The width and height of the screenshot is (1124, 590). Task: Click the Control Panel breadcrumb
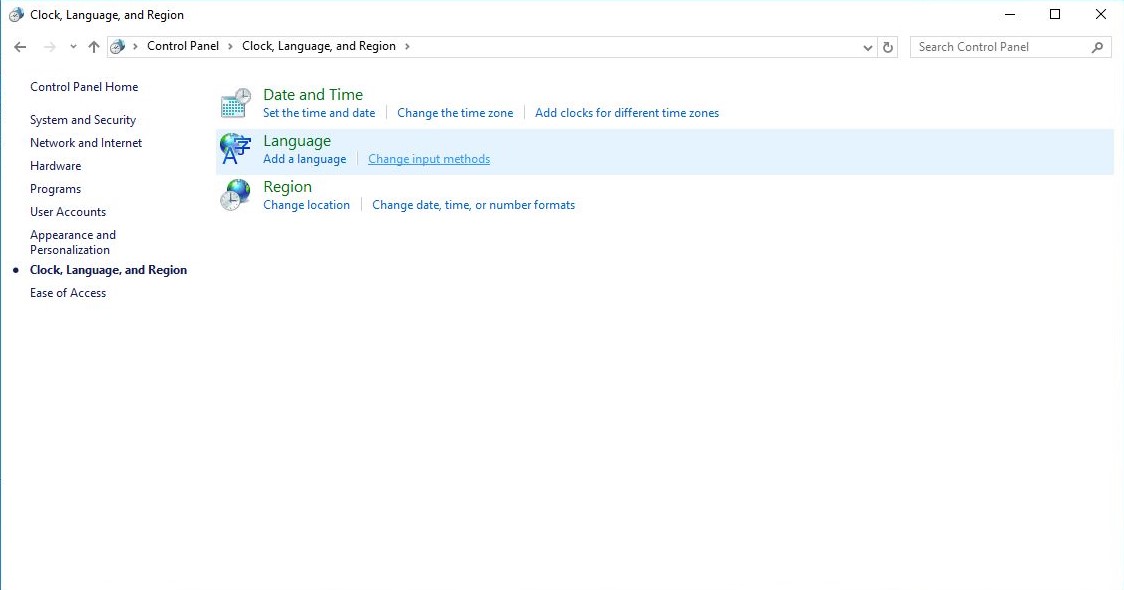[x=183, y=46]
